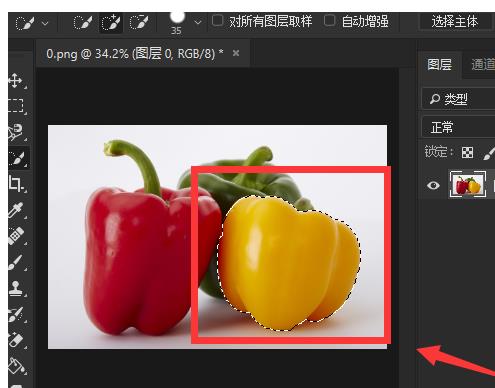The image size is (495, 388).
Task: Select the Lasso tool
Action: click(15, 132)
